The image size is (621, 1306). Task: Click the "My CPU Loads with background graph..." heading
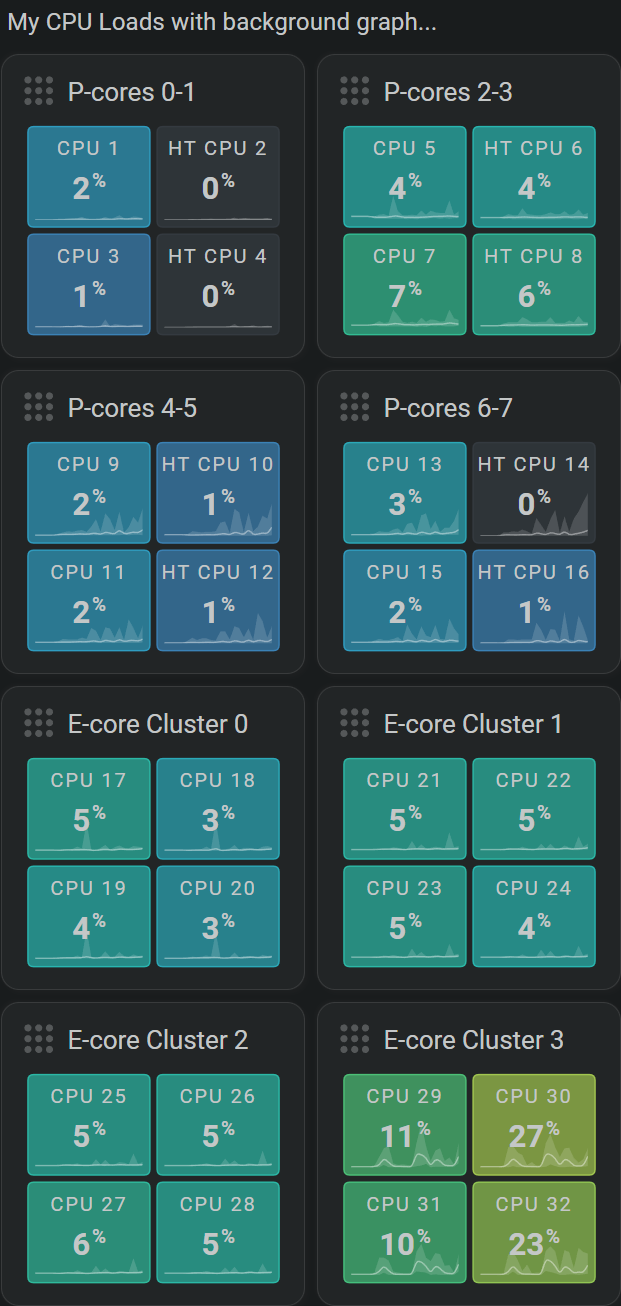(222, 22)
